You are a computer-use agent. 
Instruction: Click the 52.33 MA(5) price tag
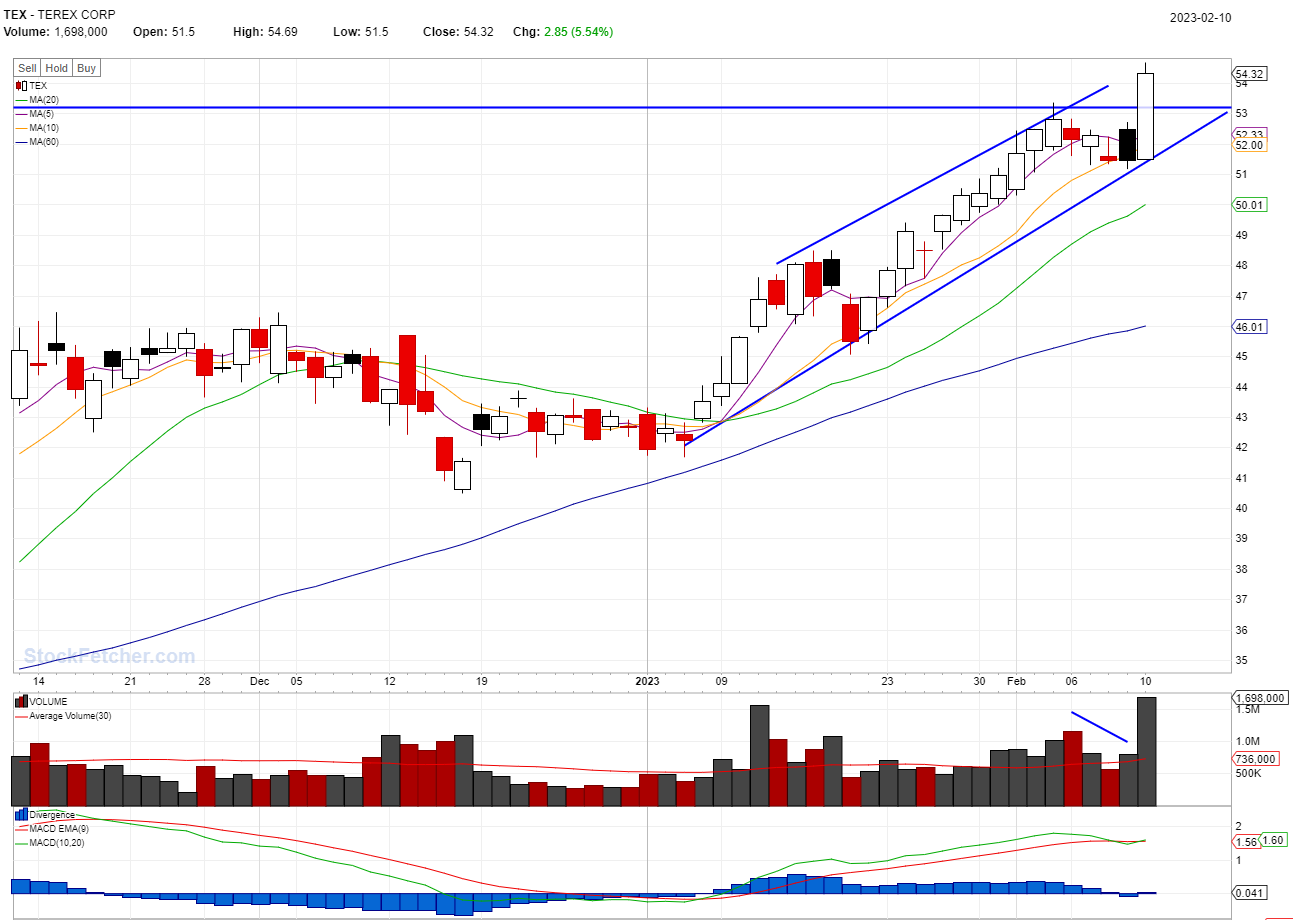pyautogui.click(x=1249, y=135)
